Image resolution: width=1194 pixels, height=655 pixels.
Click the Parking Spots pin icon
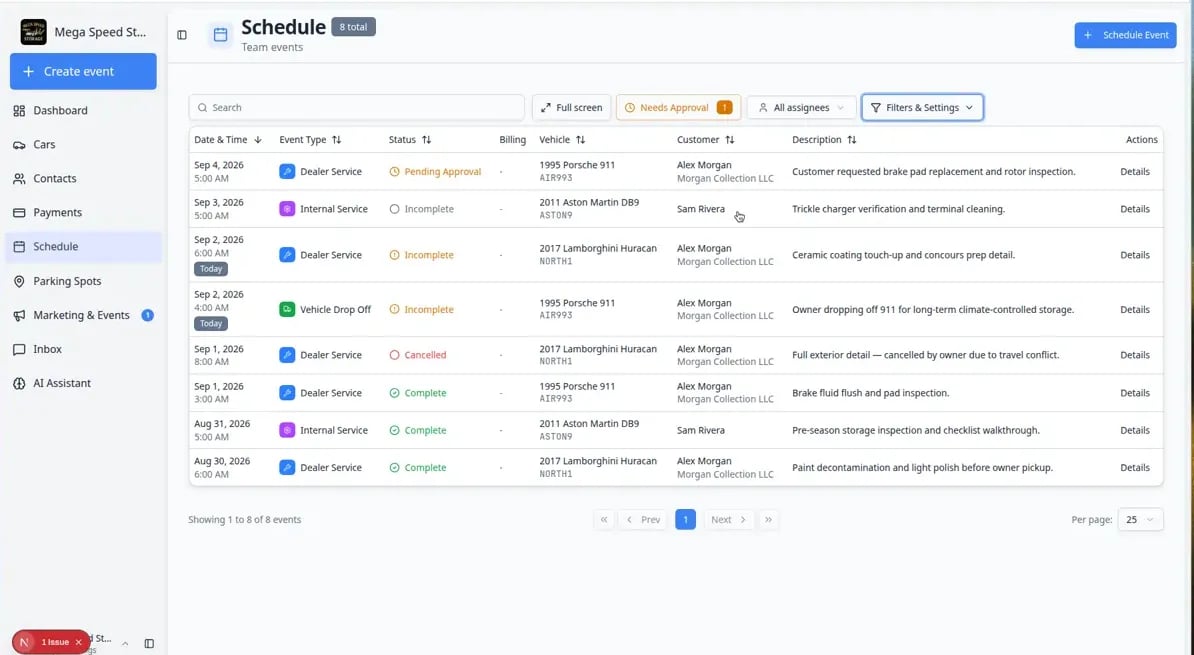19,281
